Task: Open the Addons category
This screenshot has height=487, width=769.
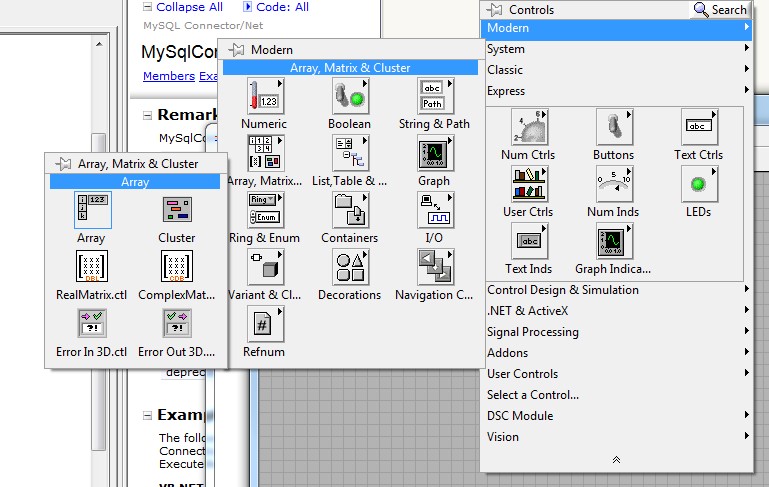Action: (x=616, y=353)
